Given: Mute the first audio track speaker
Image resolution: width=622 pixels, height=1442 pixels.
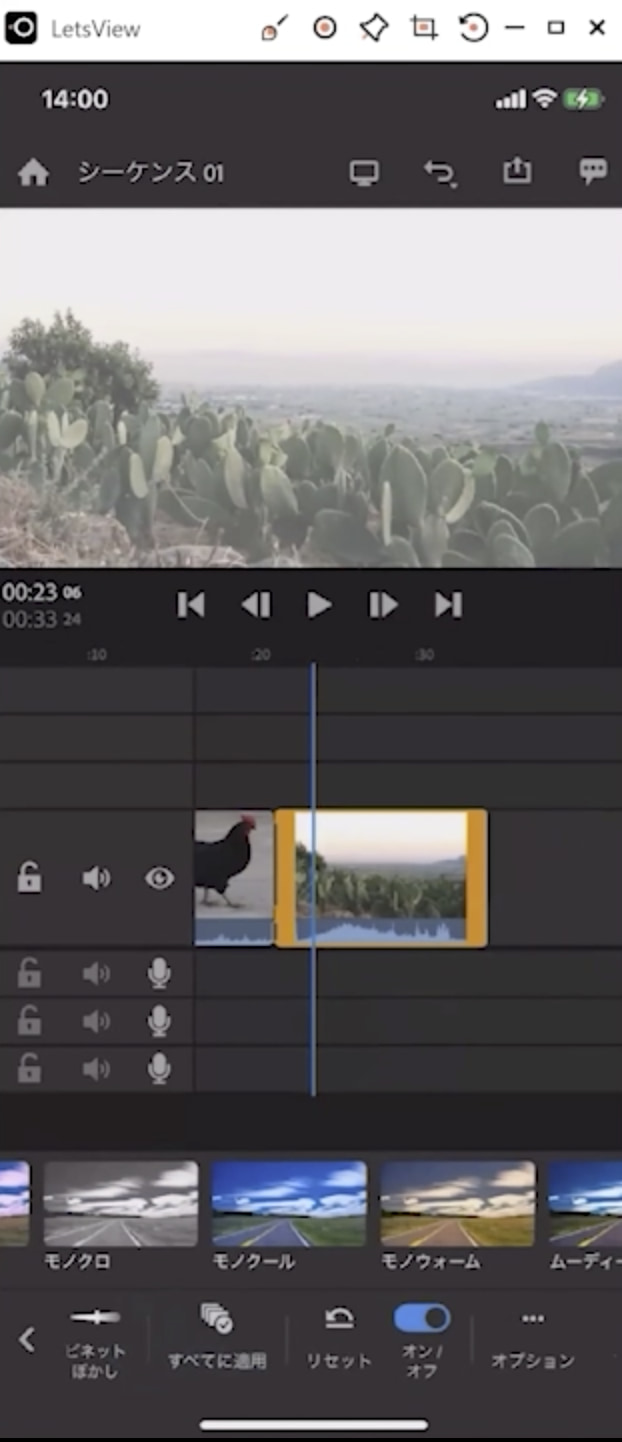Looking at the screenshot, I should pyautogui.click(x=95, y=973).
